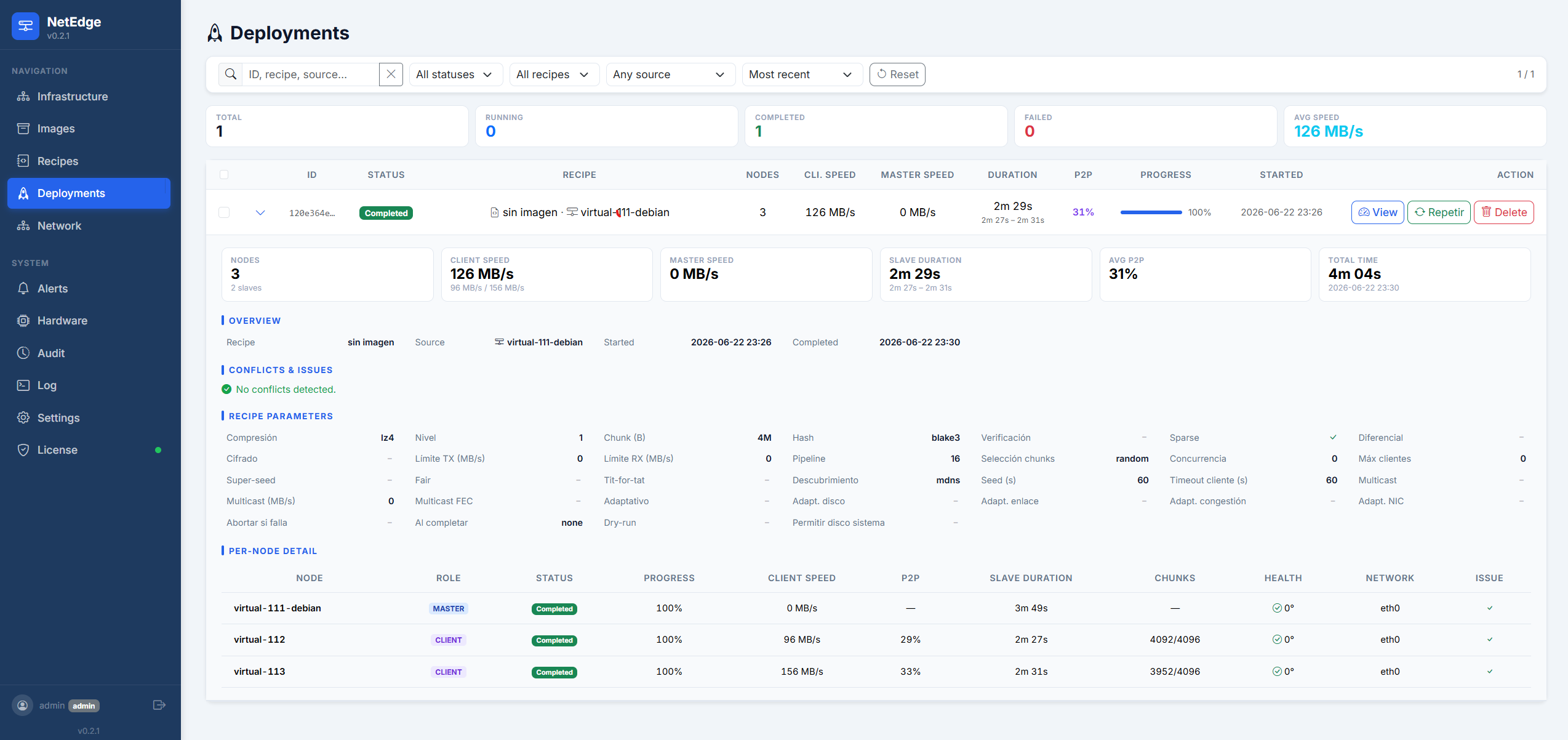Click the Alerts bell icon in the sidebar
Viewport: 1568px width, 740px height.
coord(23,289)
